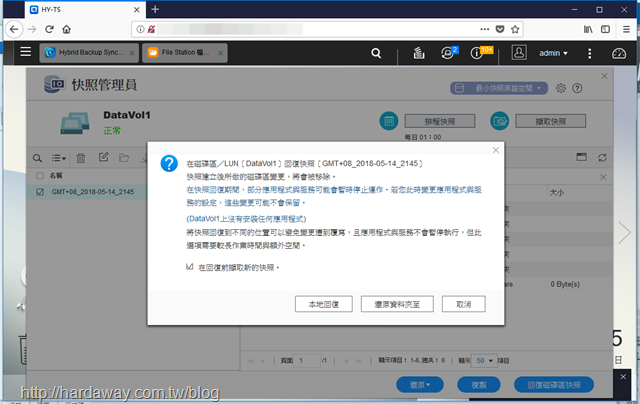Close the Hybrid Backup Sync tab

132,53
